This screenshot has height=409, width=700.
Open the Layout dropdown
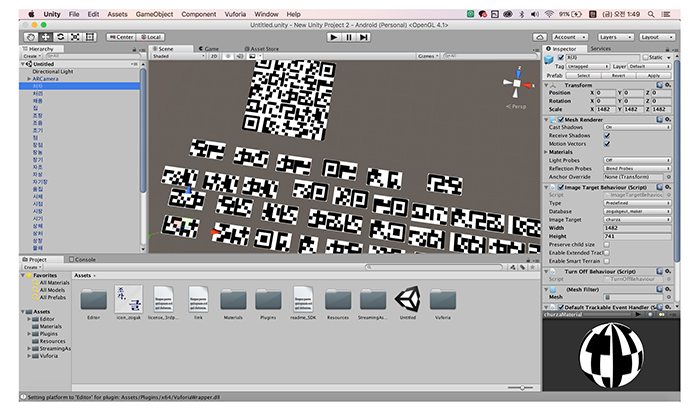(657, 37)
